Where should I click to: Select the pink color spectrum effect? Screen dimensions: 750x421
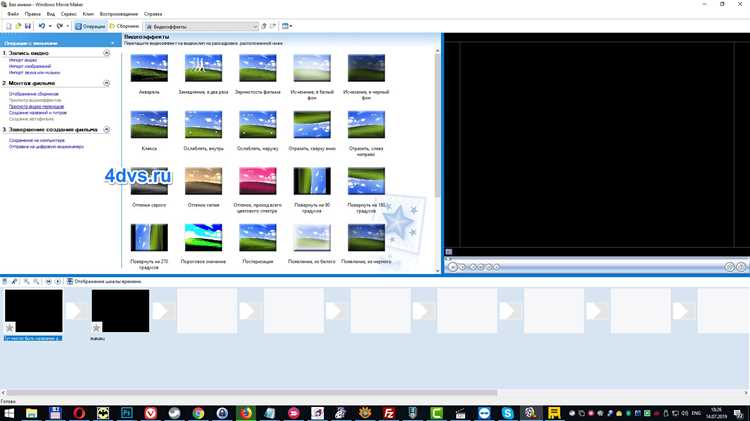coord(258,181)
